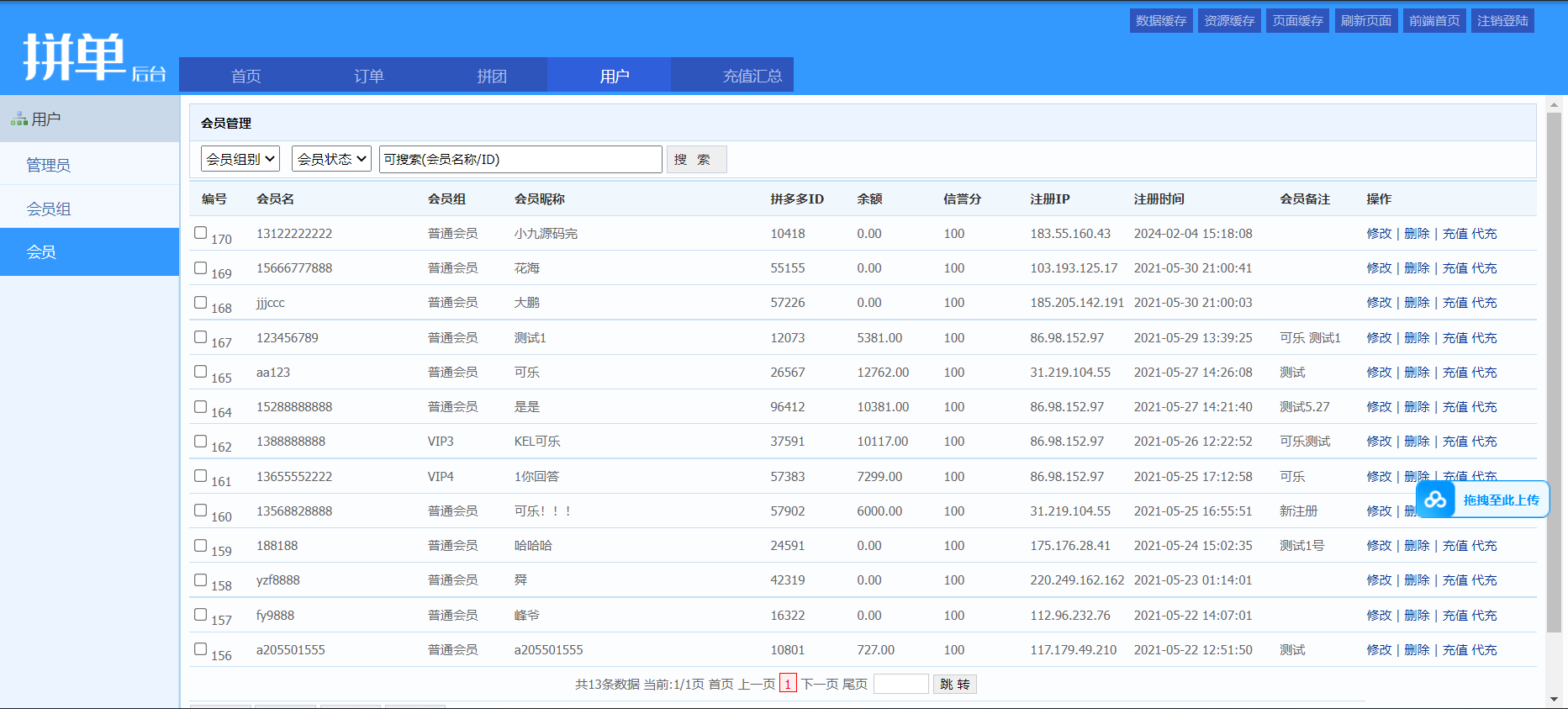Click 代充 for member 123456789
1568x709 pixels.
pos(1484,338)
